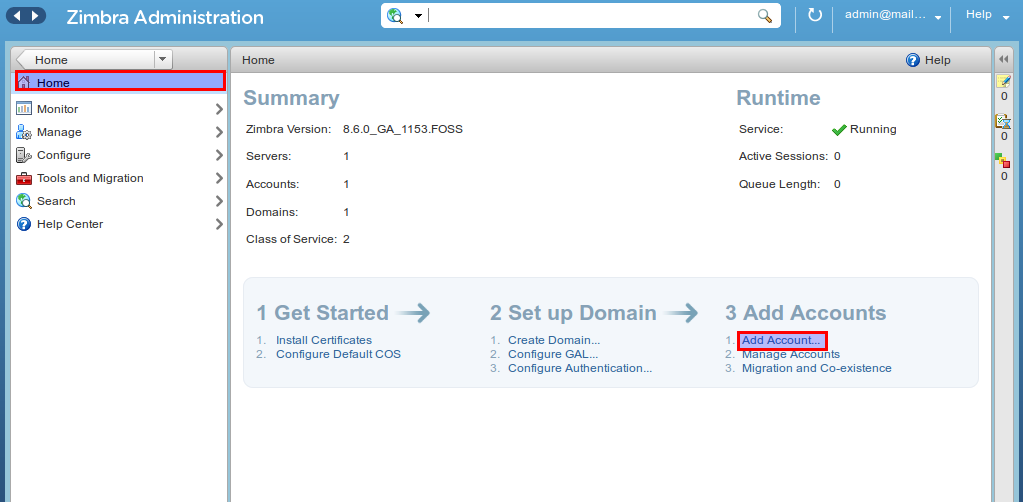Viewport: 1023px width, 502px height.
Task: Open Create Domain... link
Action: tap(554, 340)
